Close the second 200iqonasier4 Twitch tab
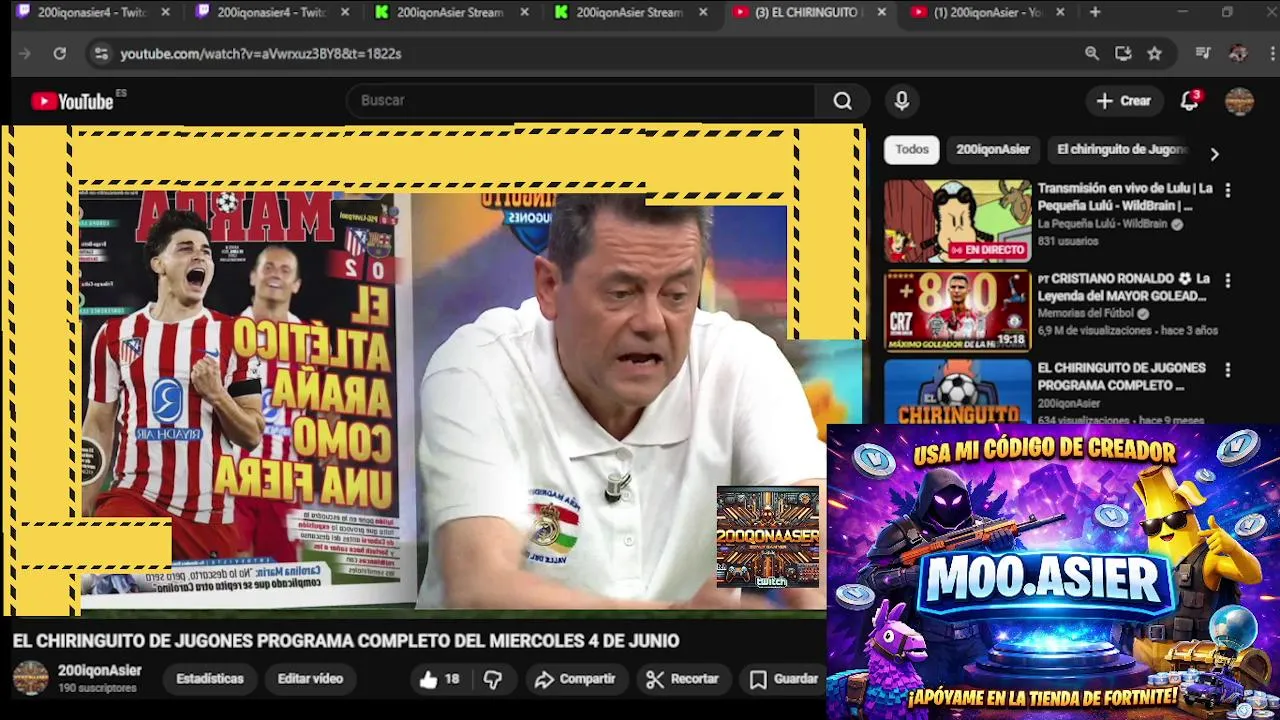 tap(345, 12)
